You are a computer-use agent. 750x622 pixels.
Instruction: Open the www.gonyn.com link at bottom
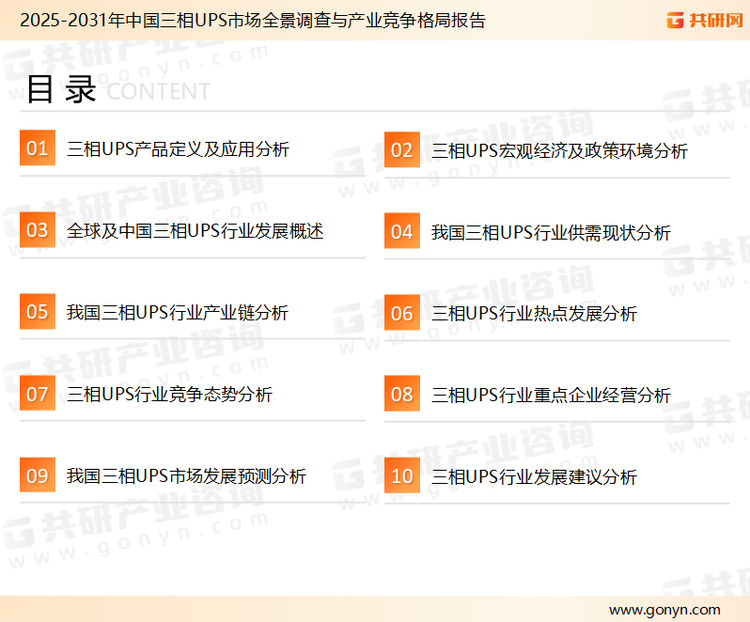tap(664, 609)
